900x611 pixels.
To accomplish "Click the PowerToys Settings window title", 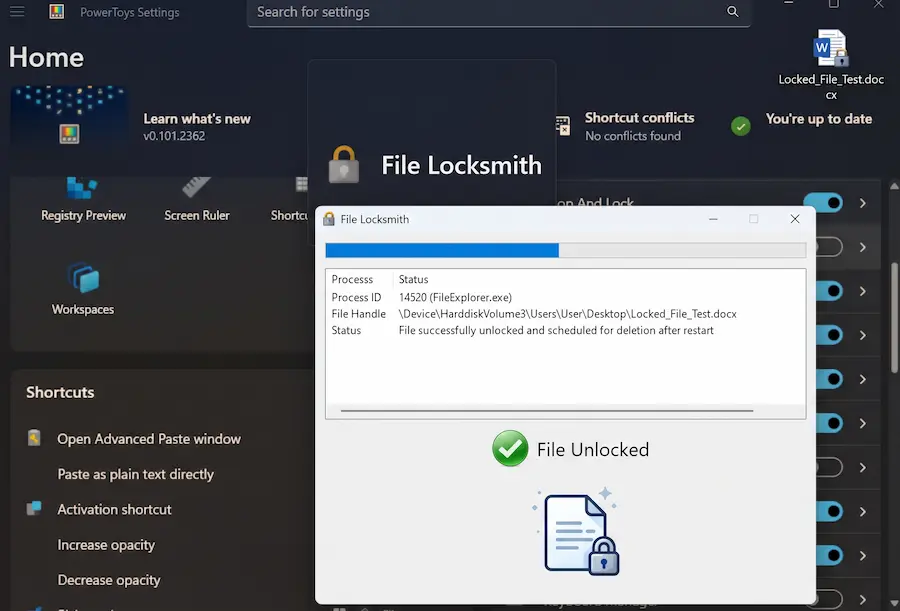I will (130, 12).
